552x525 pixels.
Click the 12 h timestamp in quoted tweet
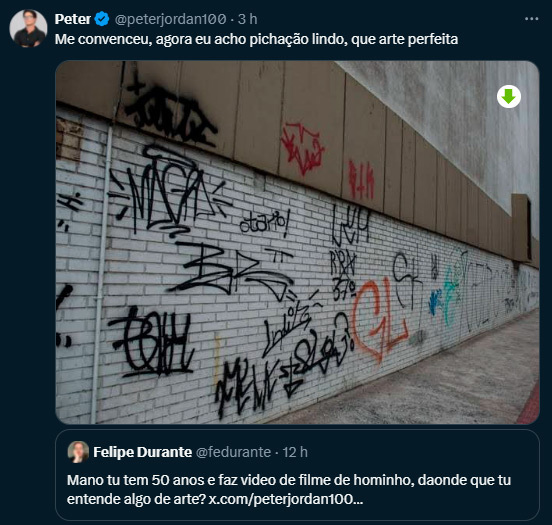(295, 452)
